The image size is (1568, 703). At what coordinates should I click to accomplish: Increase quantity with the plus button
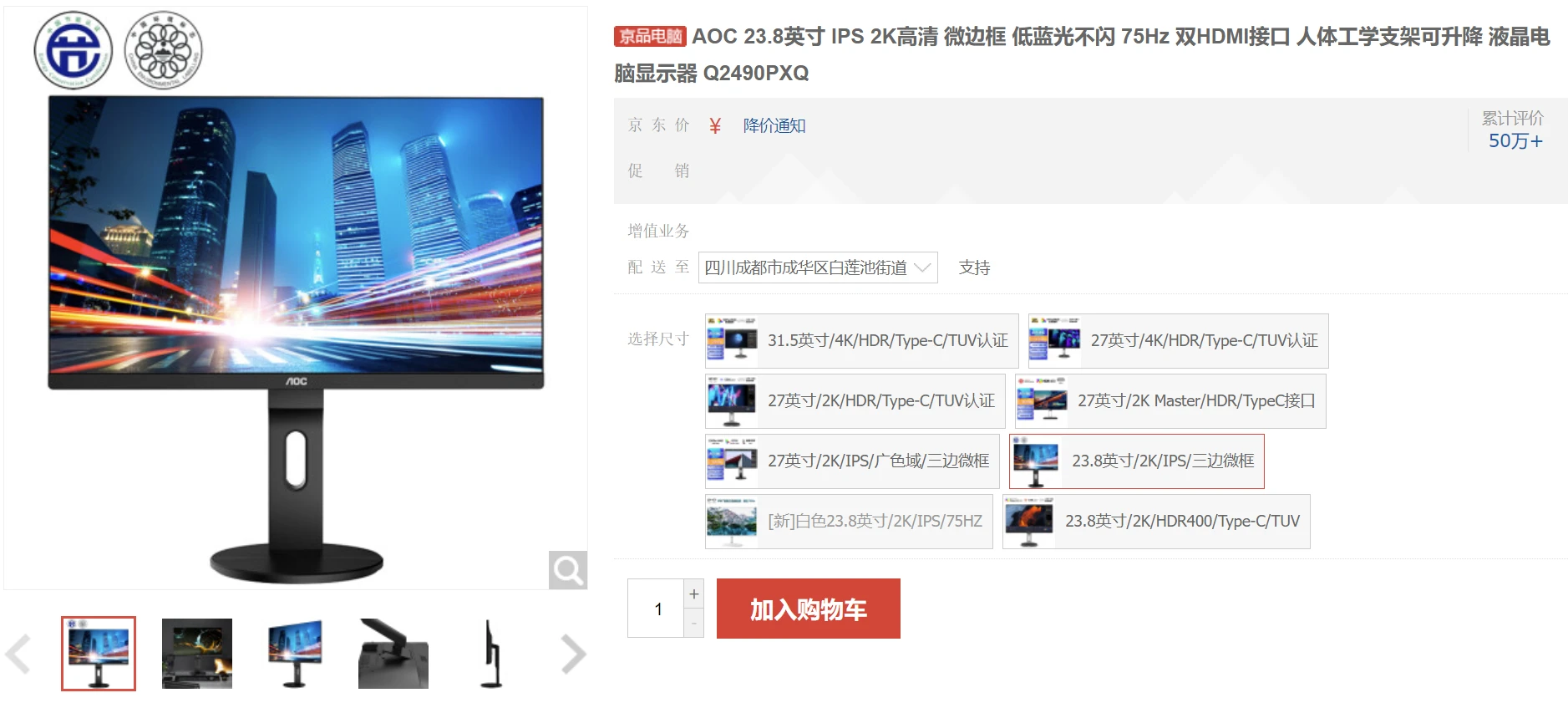click(694, 593)
